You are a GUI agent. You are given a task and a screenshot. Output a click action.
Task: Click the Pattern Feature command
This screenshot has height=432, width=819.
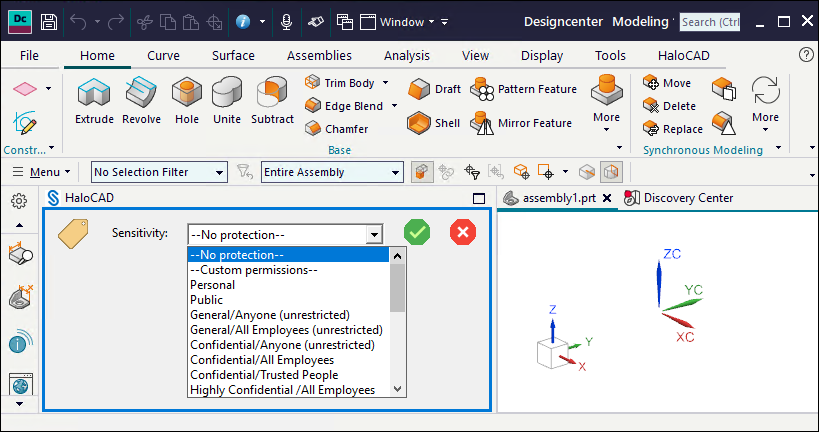point(523,89)
